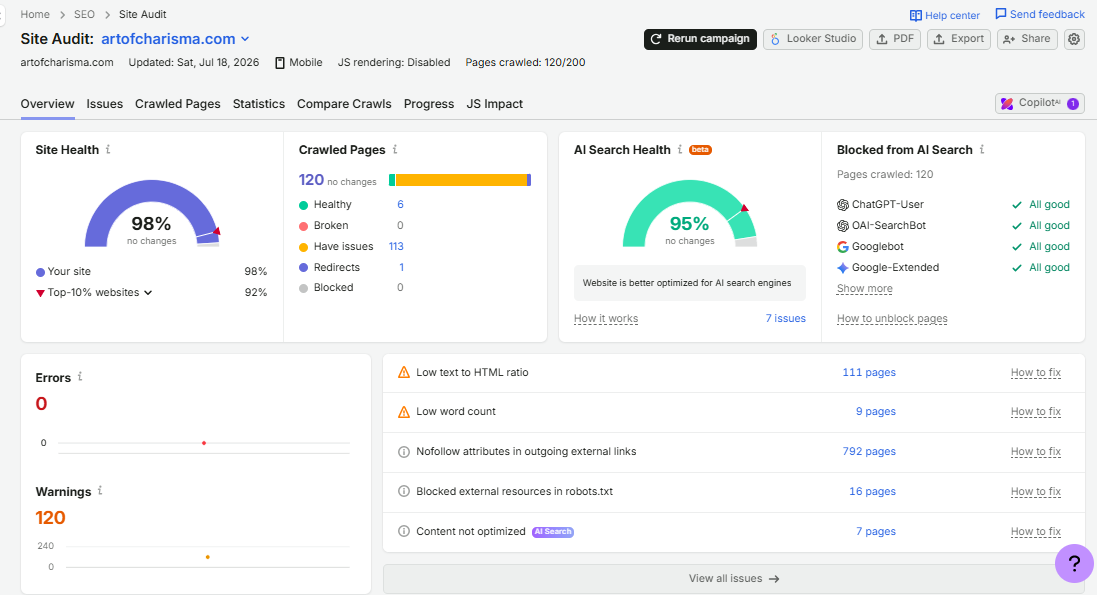The image size is (1097, 595).
Task: Click the Share button
Action: pyautogui.click(x=1027, y=39)
